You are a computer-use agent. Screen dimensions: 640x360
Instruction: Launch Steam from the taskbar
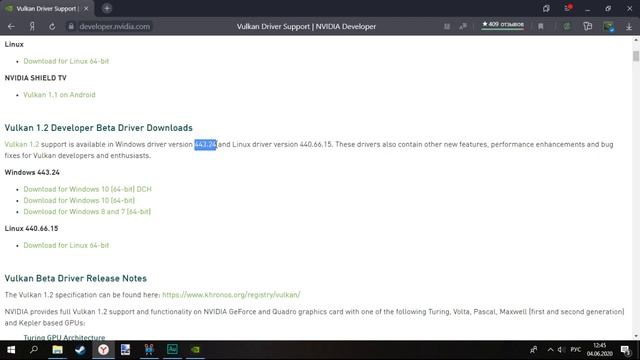tap(80, 350)
